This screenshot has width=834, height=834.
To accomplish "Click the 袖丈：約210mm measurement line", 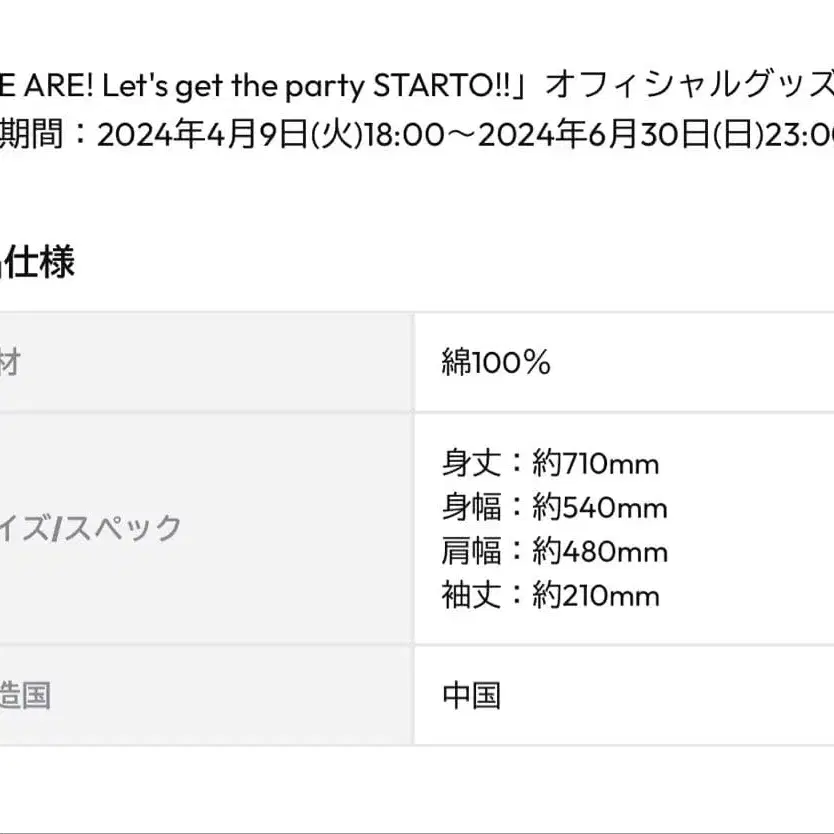I will tap(550, 596).
